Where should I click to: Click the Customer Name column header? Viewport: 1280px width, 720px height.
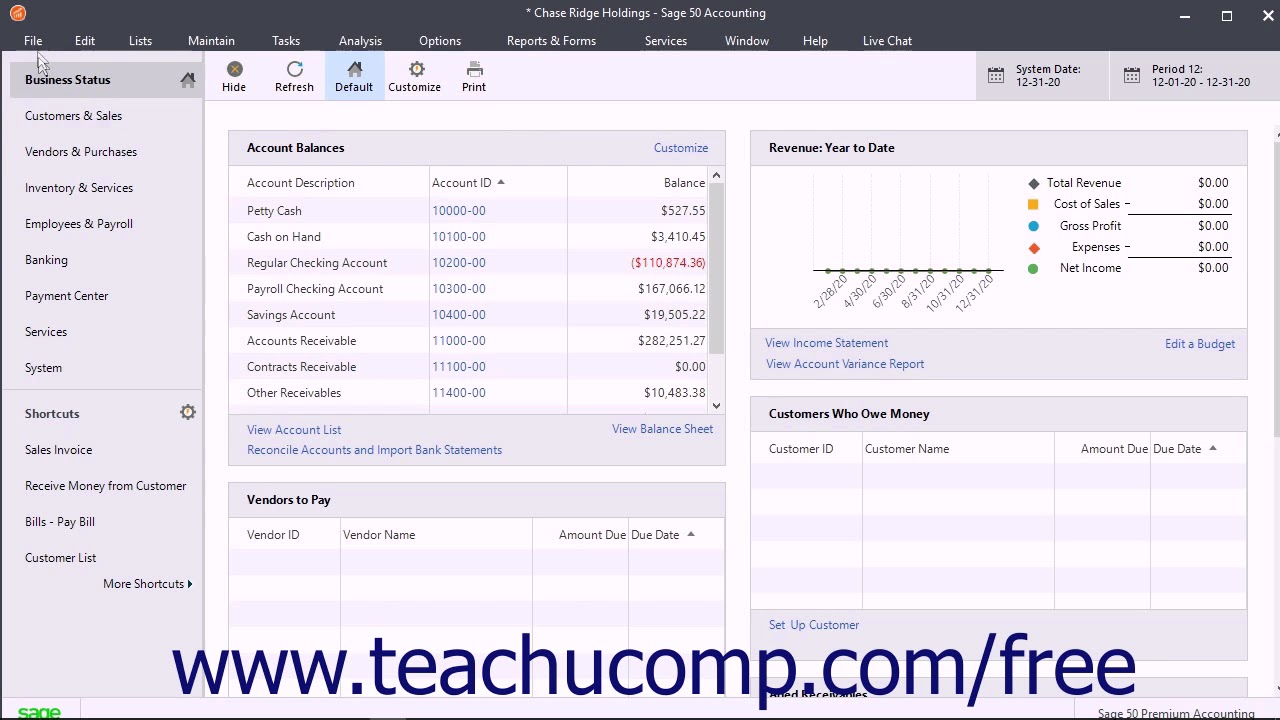click(x=907, y=449)
